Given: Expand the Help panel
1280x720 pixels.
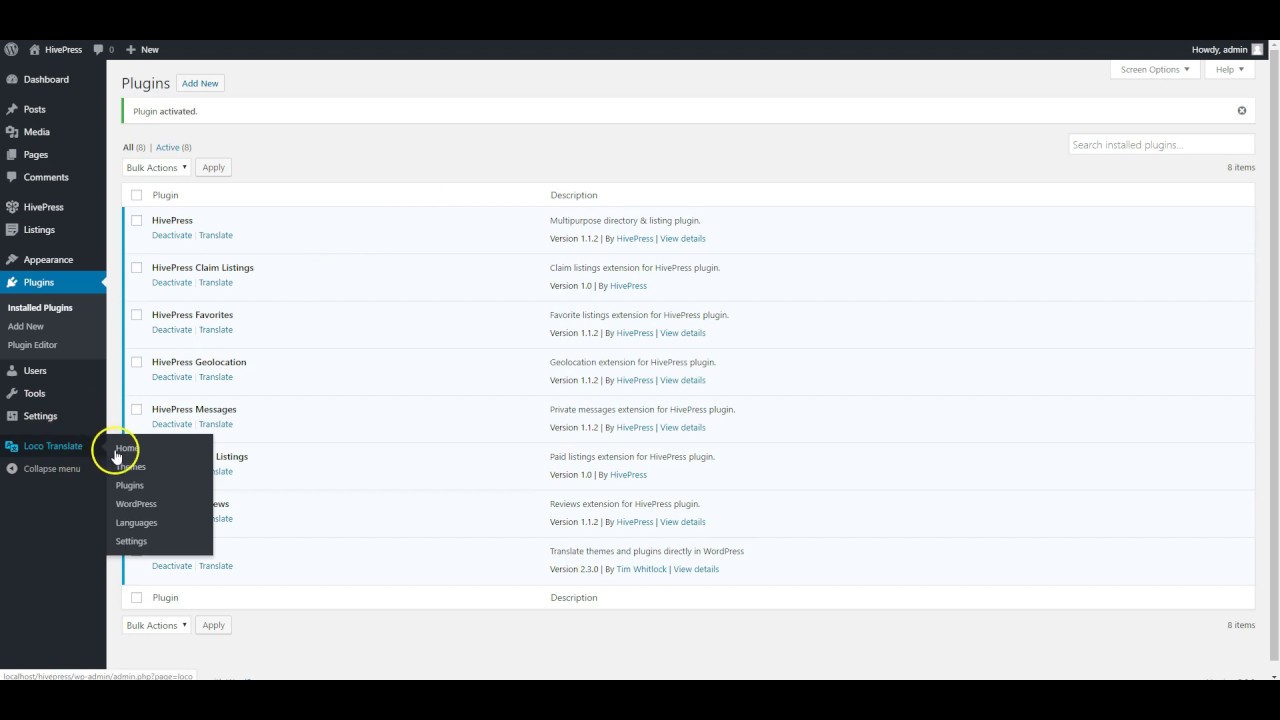Looking at the screenshot, I should [x=1229, y=70].
